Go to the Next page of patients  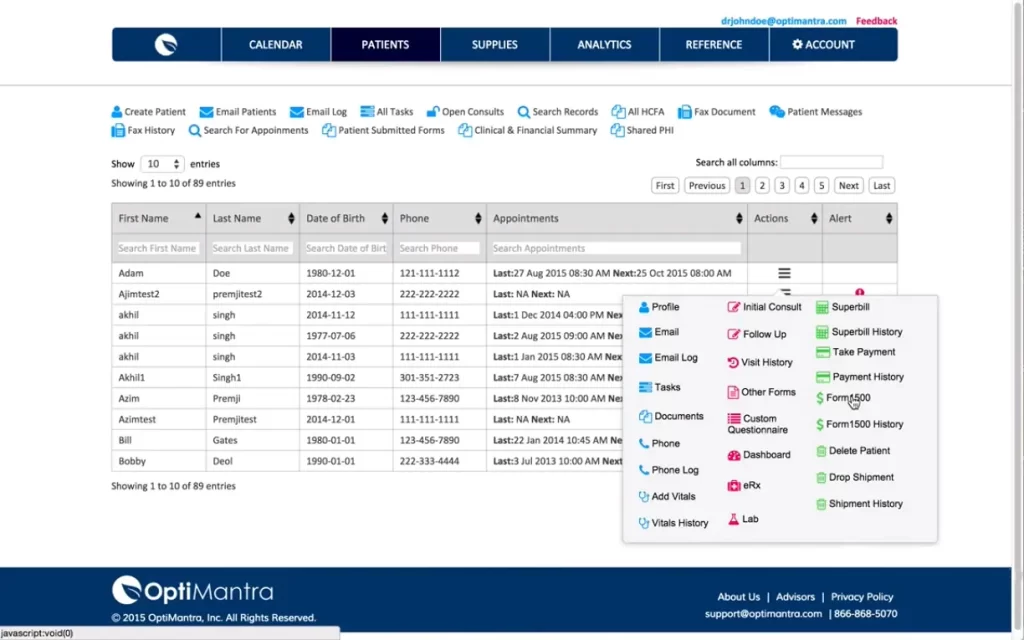[x=848, y=185]
